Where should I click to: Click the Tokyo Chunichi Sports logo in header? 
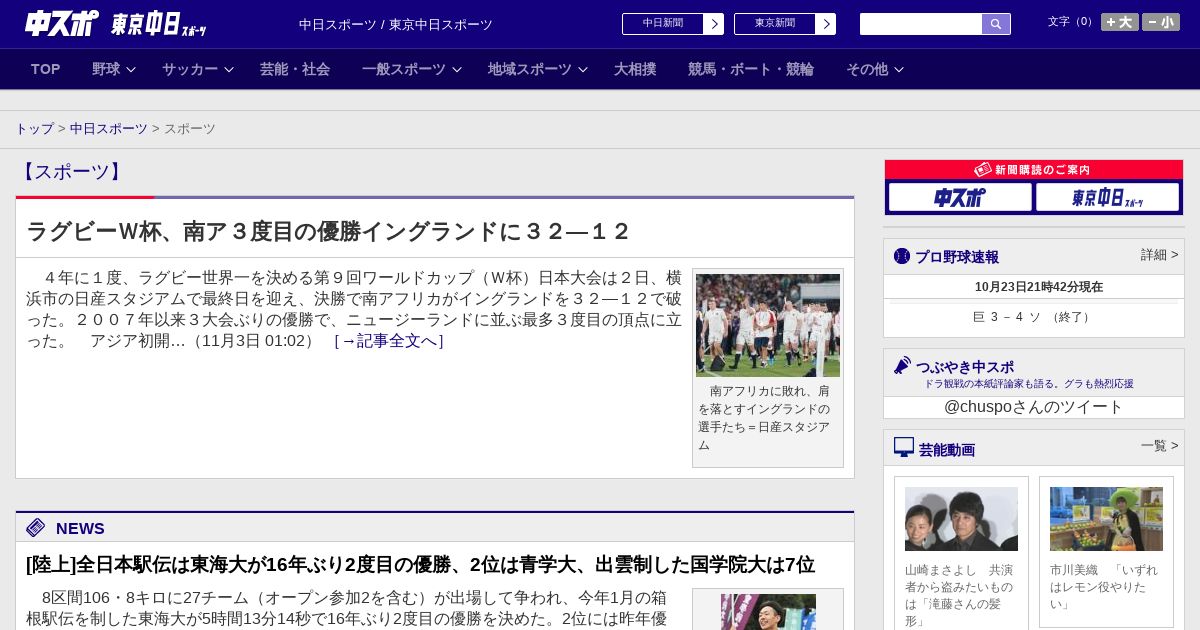click(x=158, y=24)
